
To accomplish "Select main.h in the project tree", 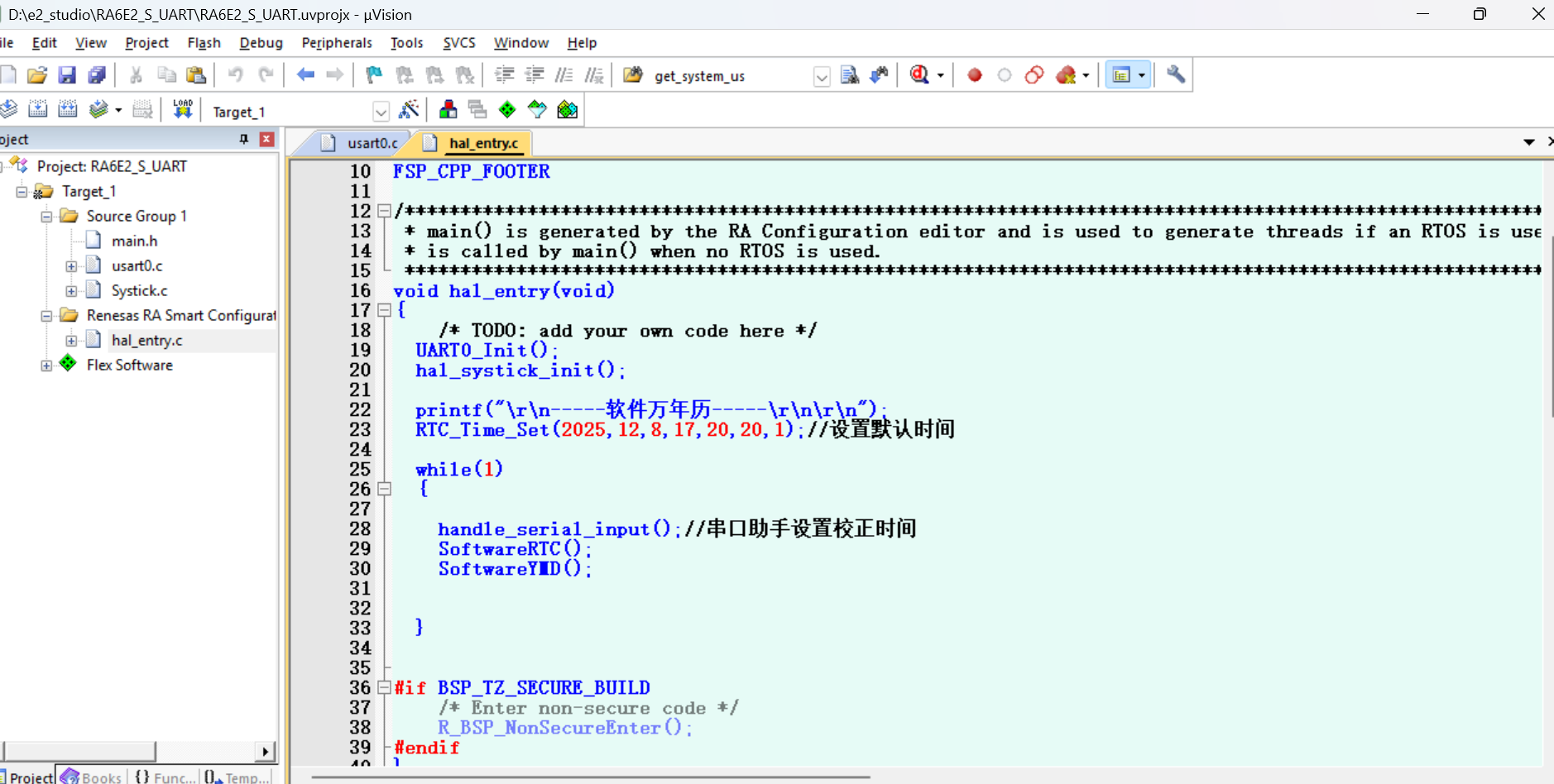I will coord(134,241).
